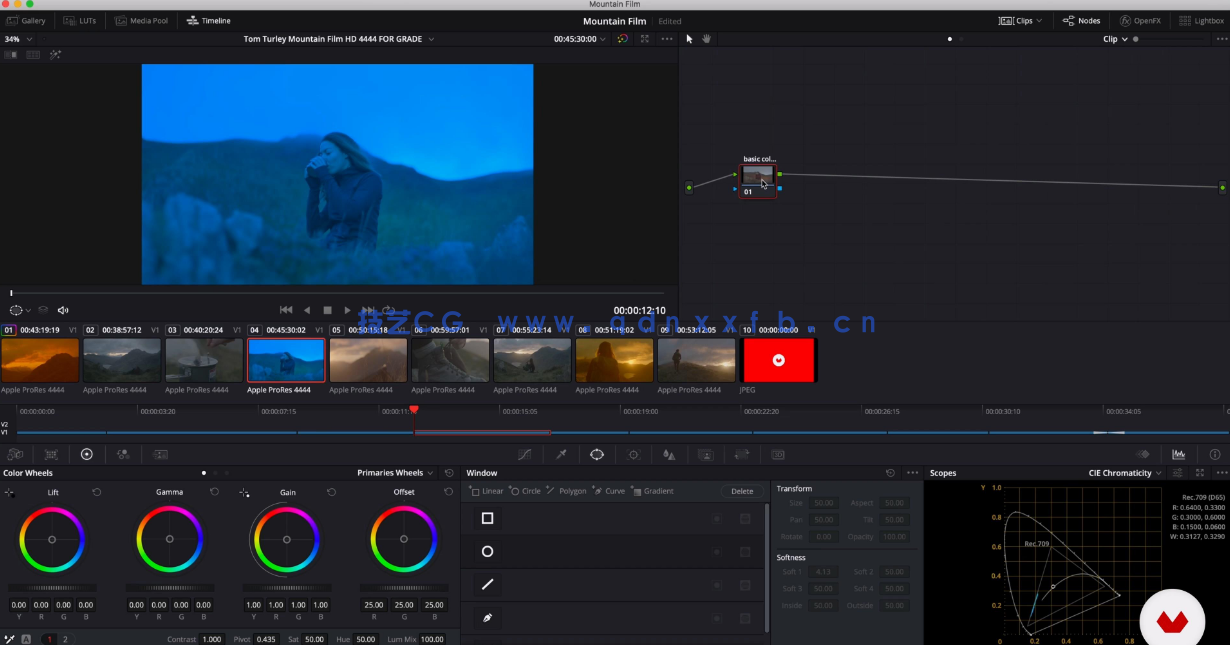
Task: Open the Gallery panel
Action: [26, 20]
